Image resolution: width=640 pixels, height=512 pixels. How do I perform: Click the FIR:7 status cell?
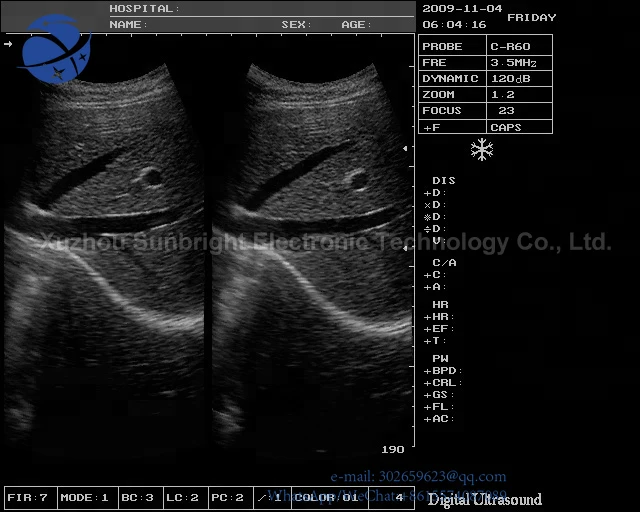point(31,498)
